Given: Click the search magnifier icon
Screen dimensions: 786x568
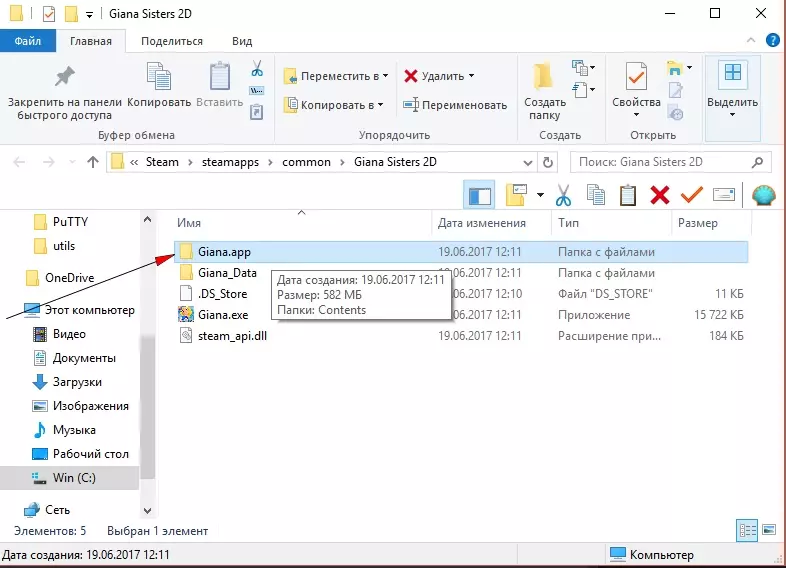Looking at the screenshot, I should pyautogui.click(x=758, y=162).
